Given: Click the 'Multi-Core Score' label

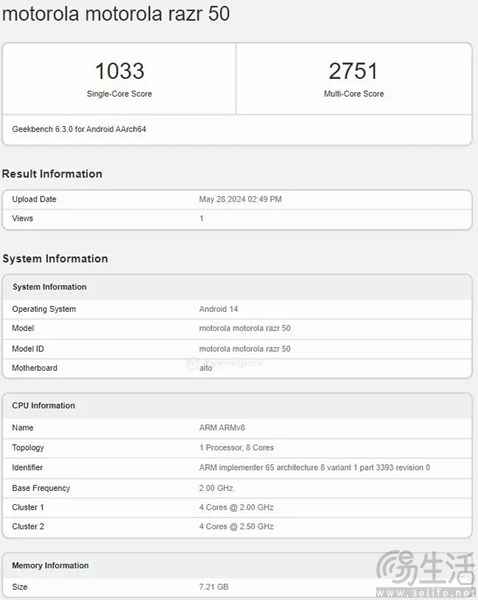Looking at the screenshot, I should (x=354, y=94).
